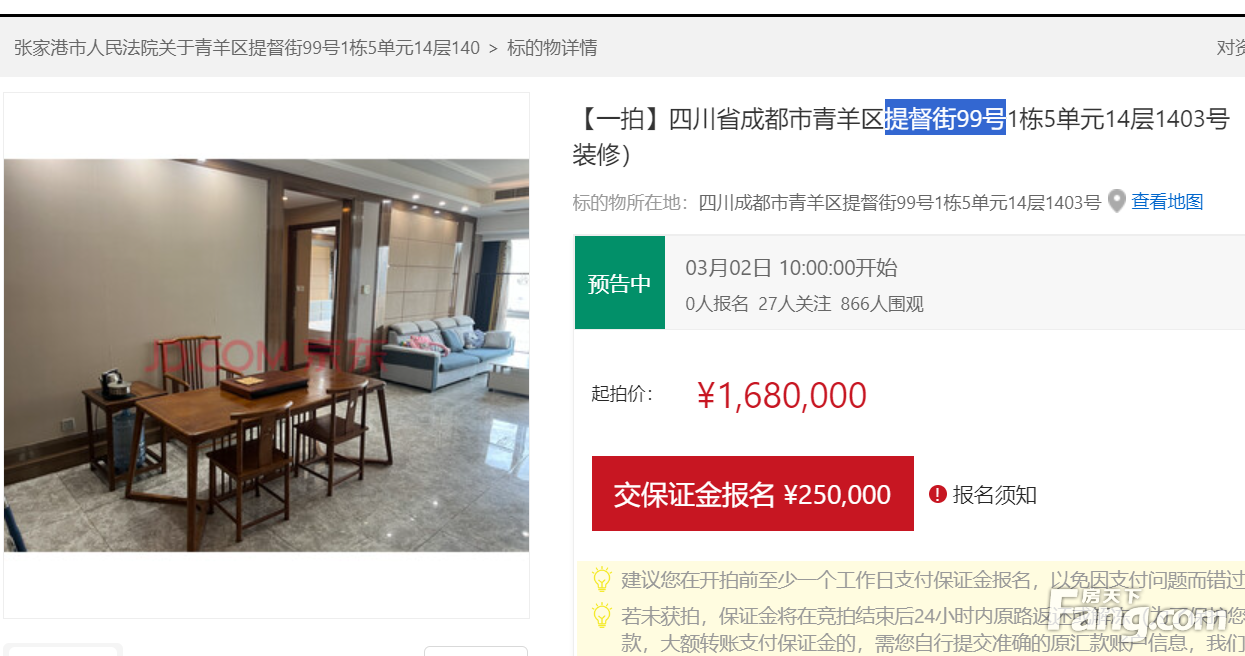Click the 交保证金报名 ¥250,000 button
This screenshot has width=1245, height=656.
tap(753, 494)
